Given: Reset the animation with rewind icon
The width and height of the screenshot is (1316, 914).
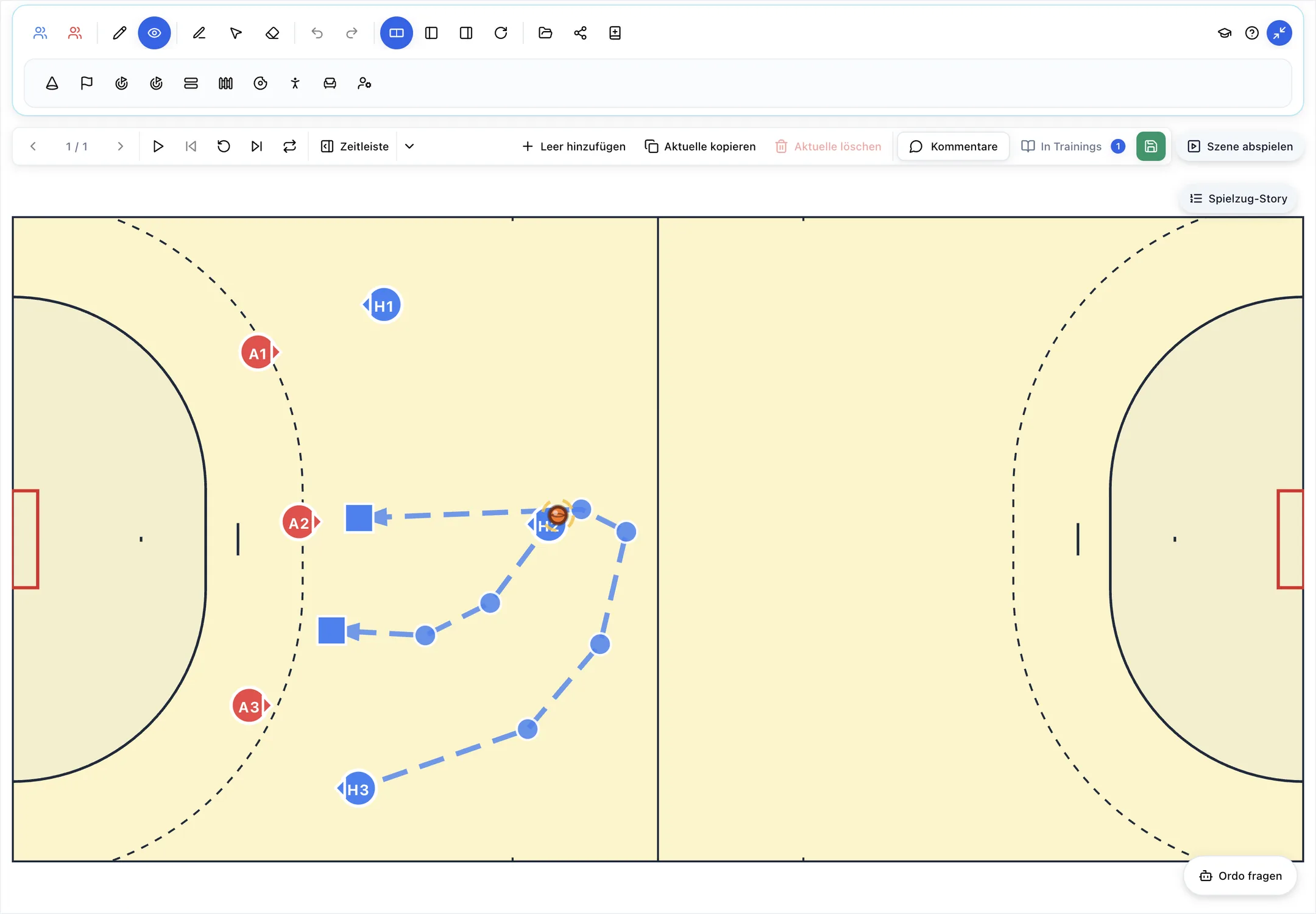Looking at the screenshot, I should point(224,146).
